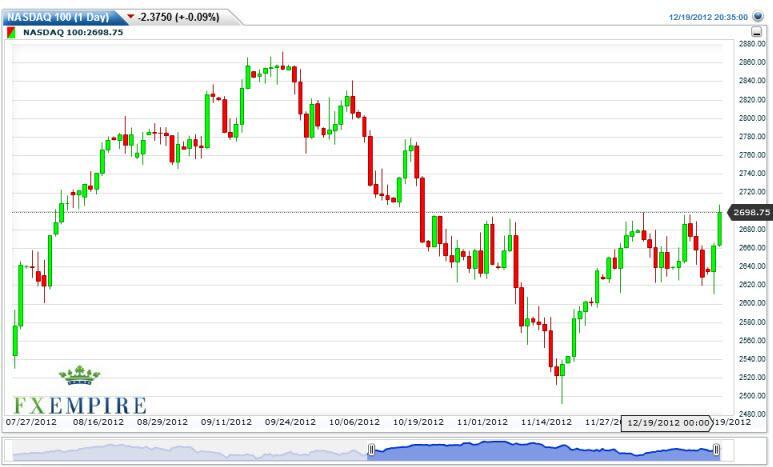
Task: Click the 11/14/2012 date axis label
Action: tap(546, 422)
